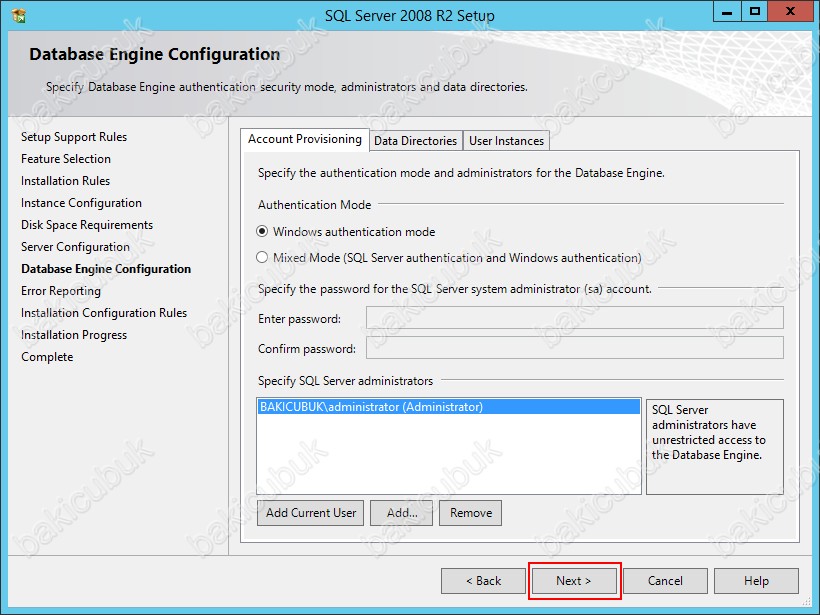Minimize the setup window
The image size is (820, 615).
pyautogui.click(x=727, y=12)
